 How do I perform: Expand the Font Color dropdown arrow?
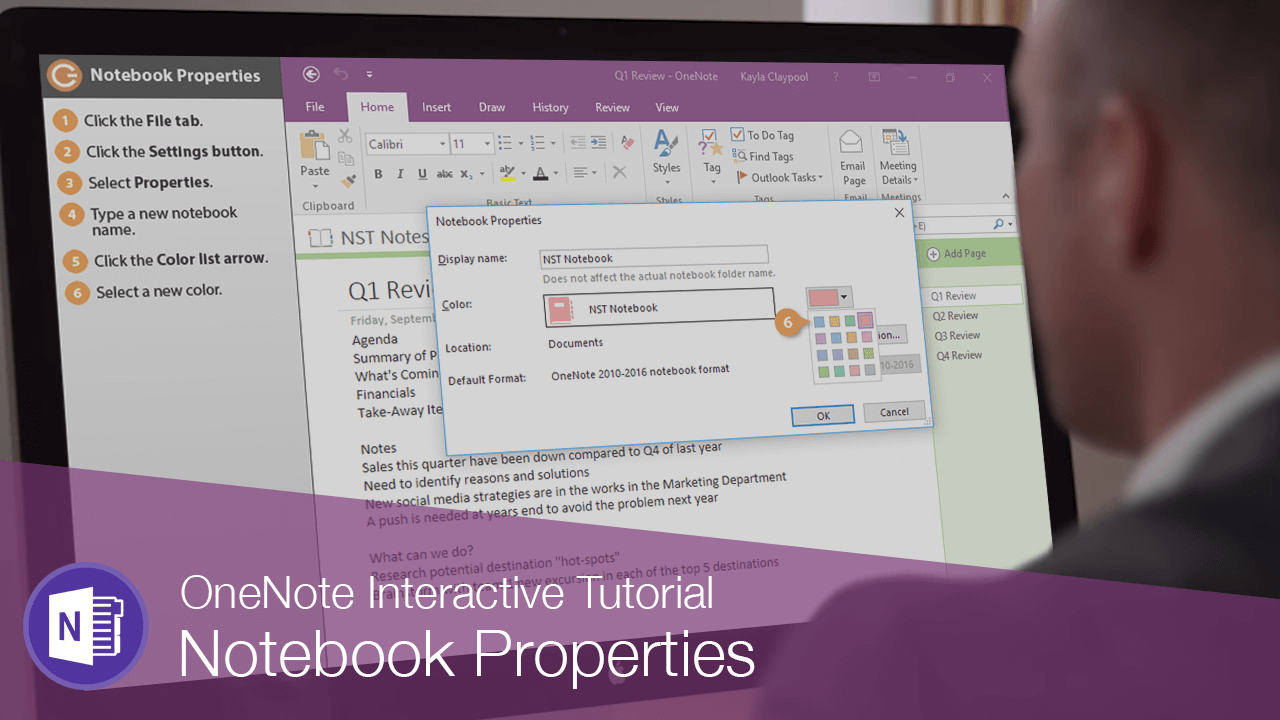[x=556, y=173]
